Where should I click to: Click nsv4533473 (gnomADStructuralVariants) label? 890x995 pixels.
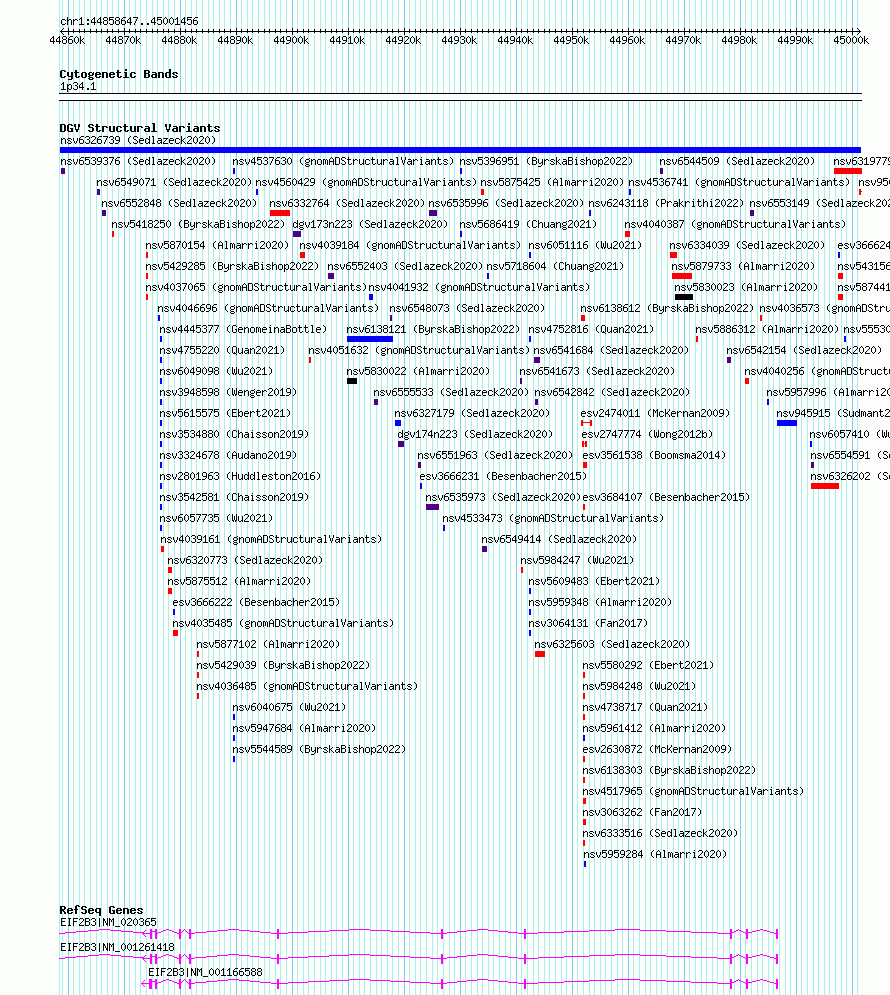click(553, 518)
